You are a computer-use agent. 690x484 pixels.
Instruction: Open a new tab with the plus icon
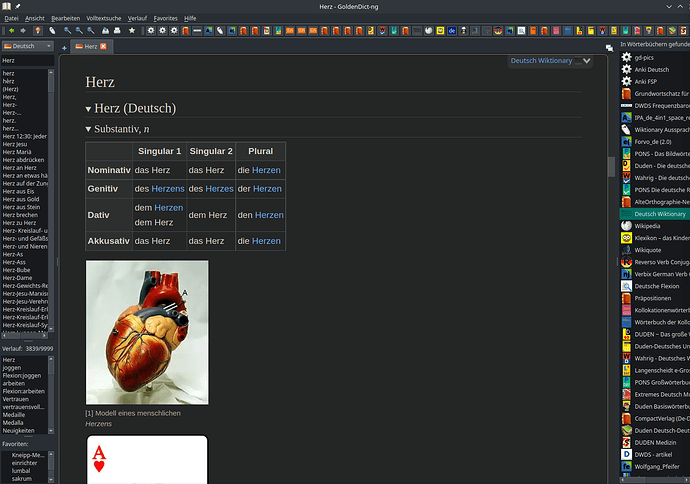pos(64,48)
